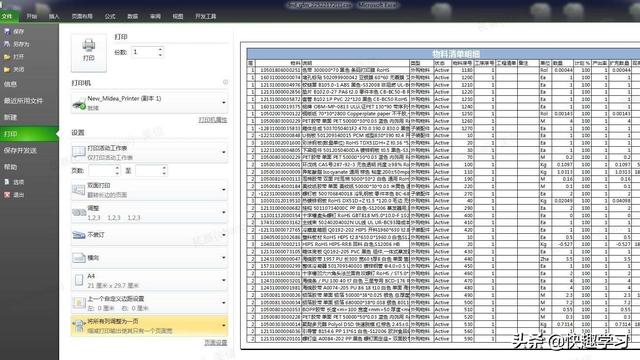Open the A4 paper size dropdown
This screenshot has height=360, width=640.
tap(149, 280)
